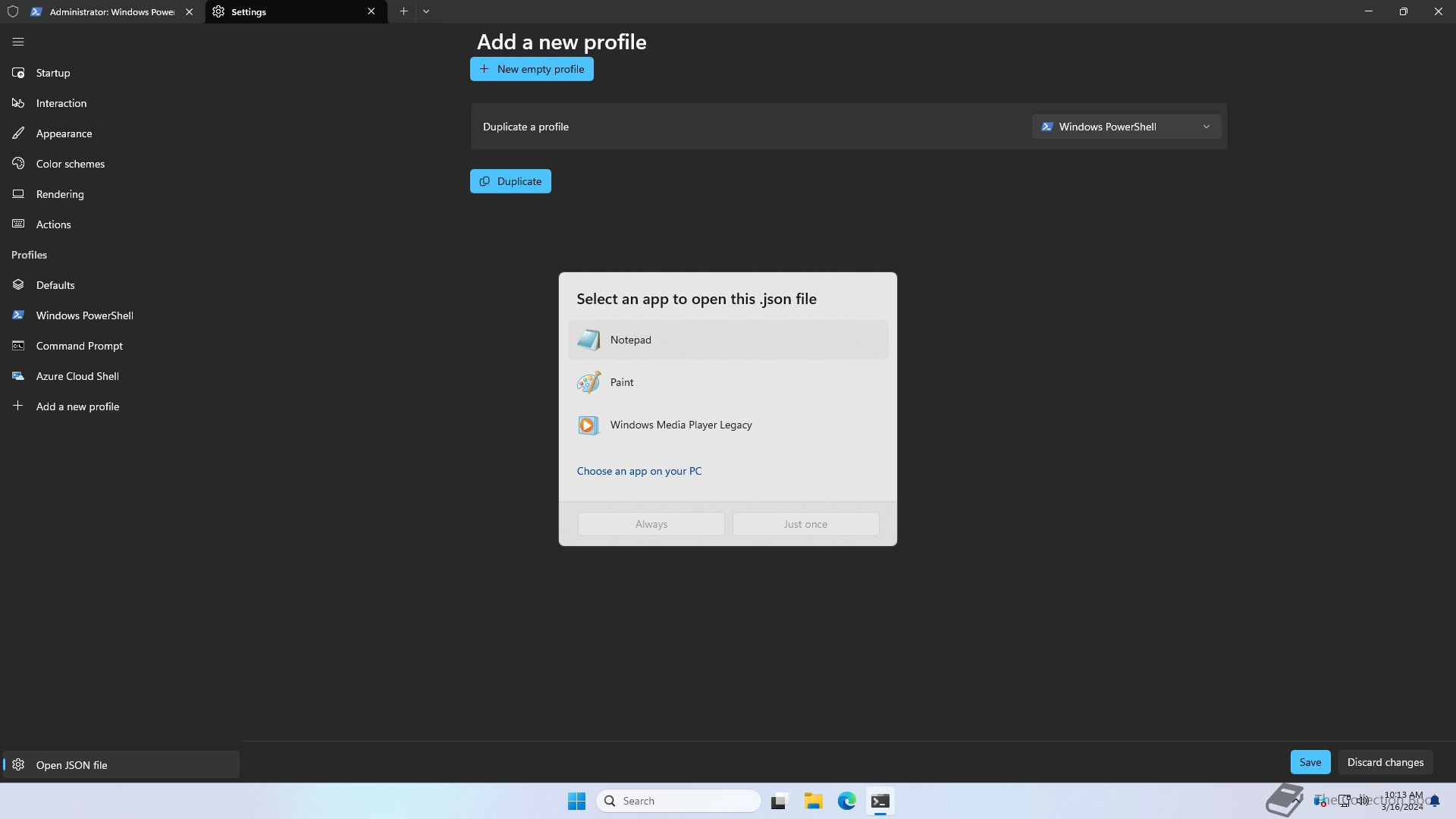Click the Just once button
Screen dimensions: 1456x819
805,524
